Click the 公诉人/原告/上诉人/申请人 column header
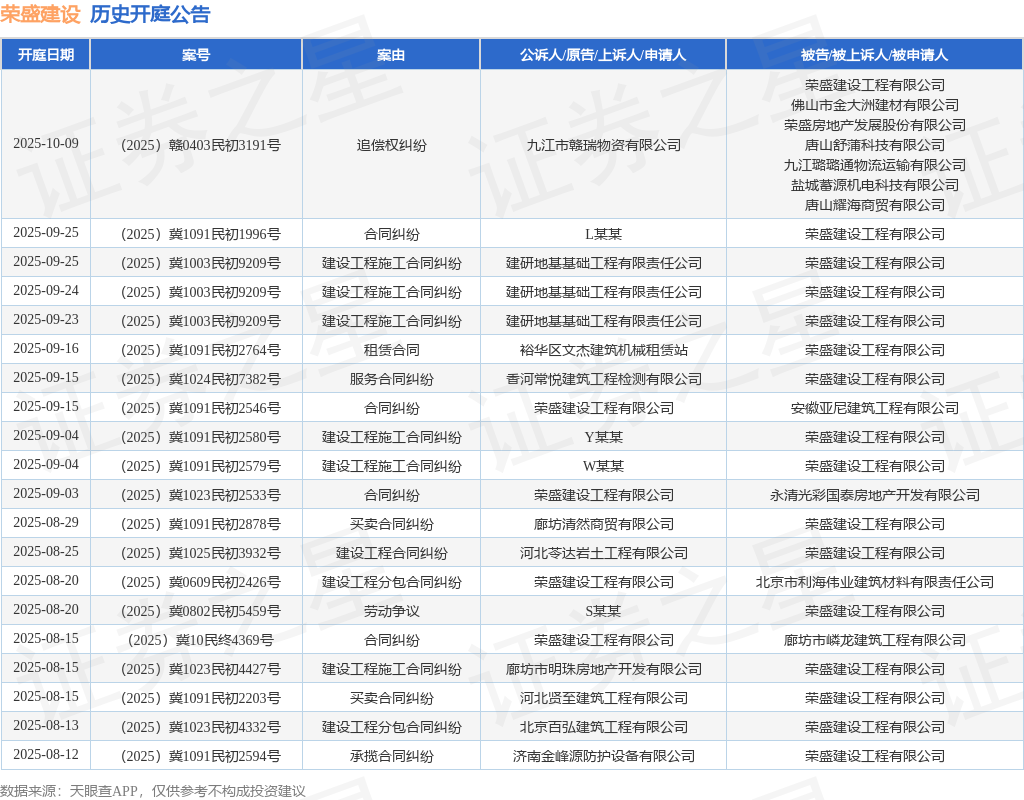The height and width of the screenshot is (800, 1024). [x=603, y=55]
